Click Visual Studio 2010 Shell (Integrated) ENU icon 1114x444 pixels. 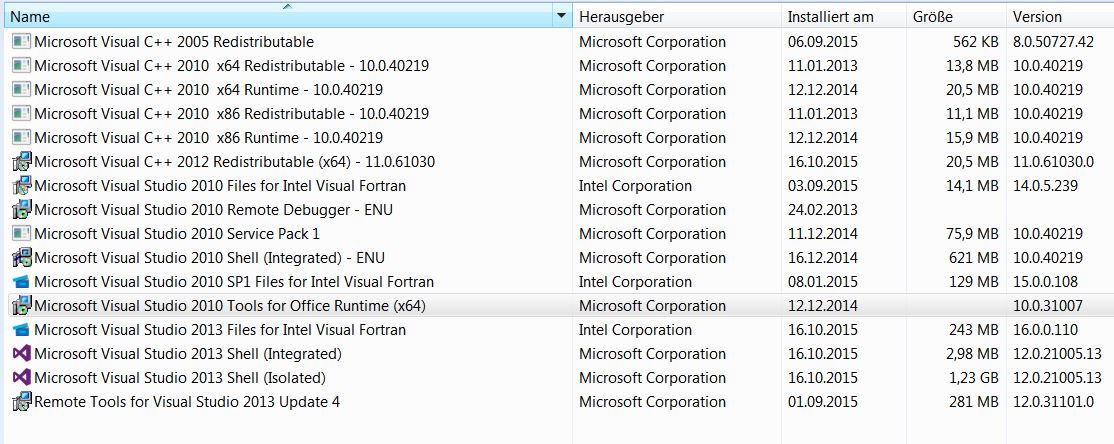[22, 258]
